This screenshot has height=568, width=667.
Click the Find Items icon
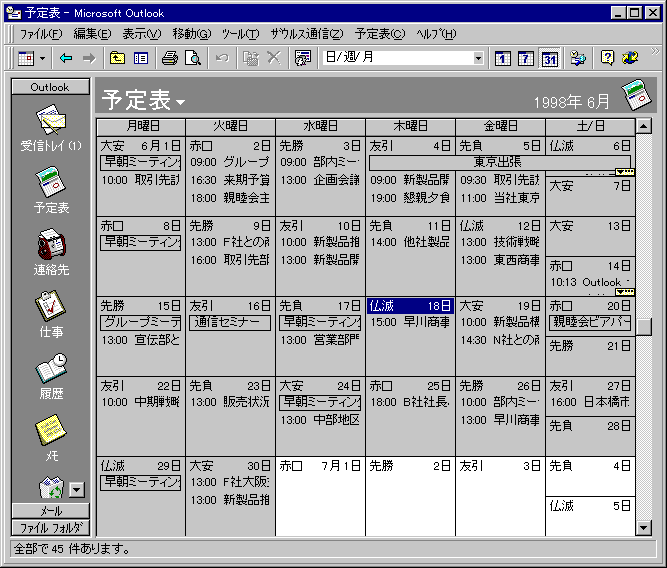coord(578,58)
